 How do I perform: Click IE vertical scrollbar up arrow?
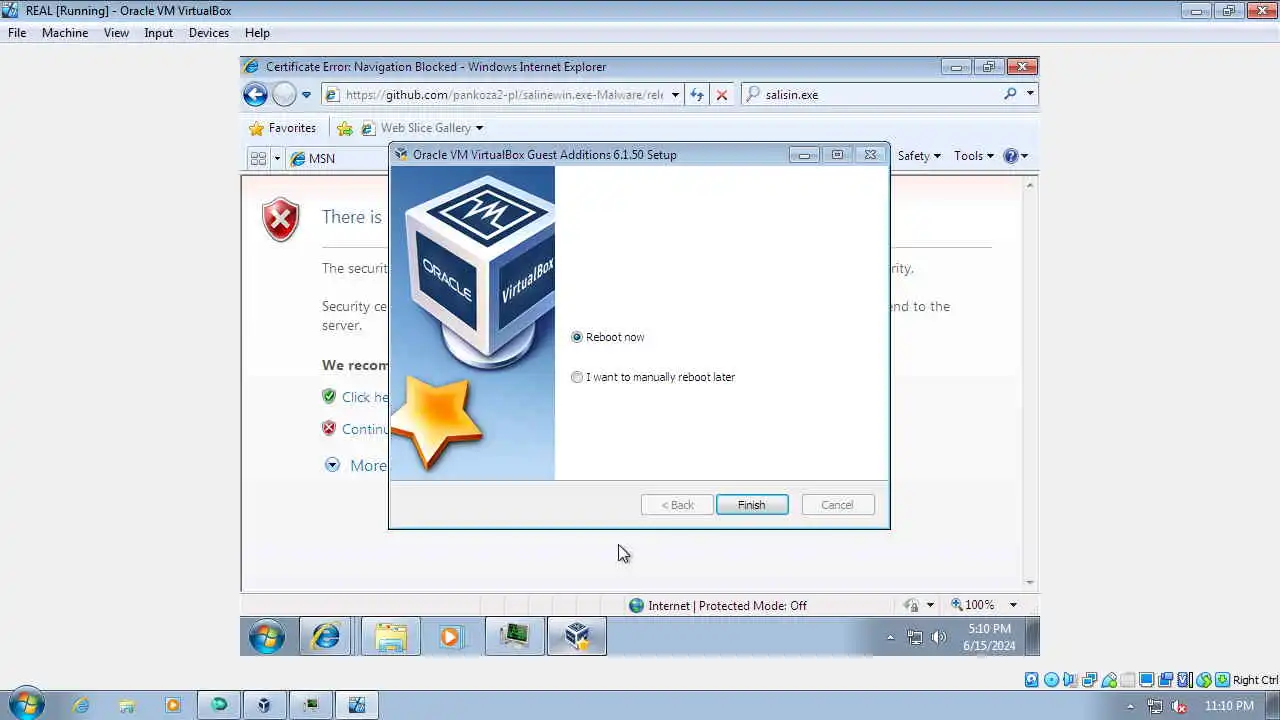1030,184
